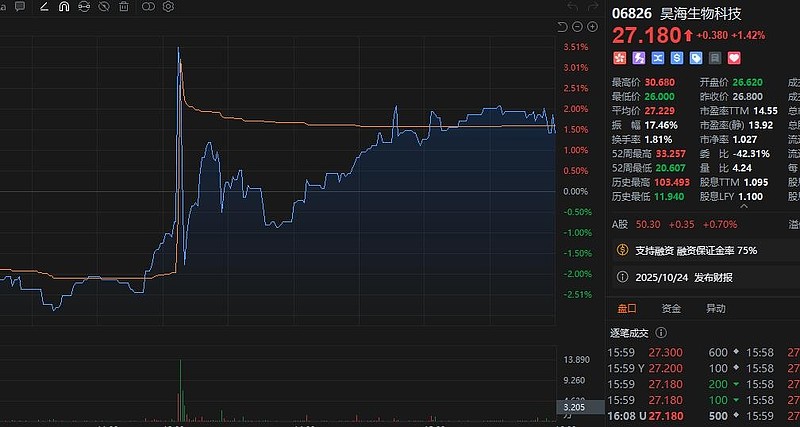Select the trend line drawing tool
The height and width of the screenshot is (427, 800).
(44, 6)
